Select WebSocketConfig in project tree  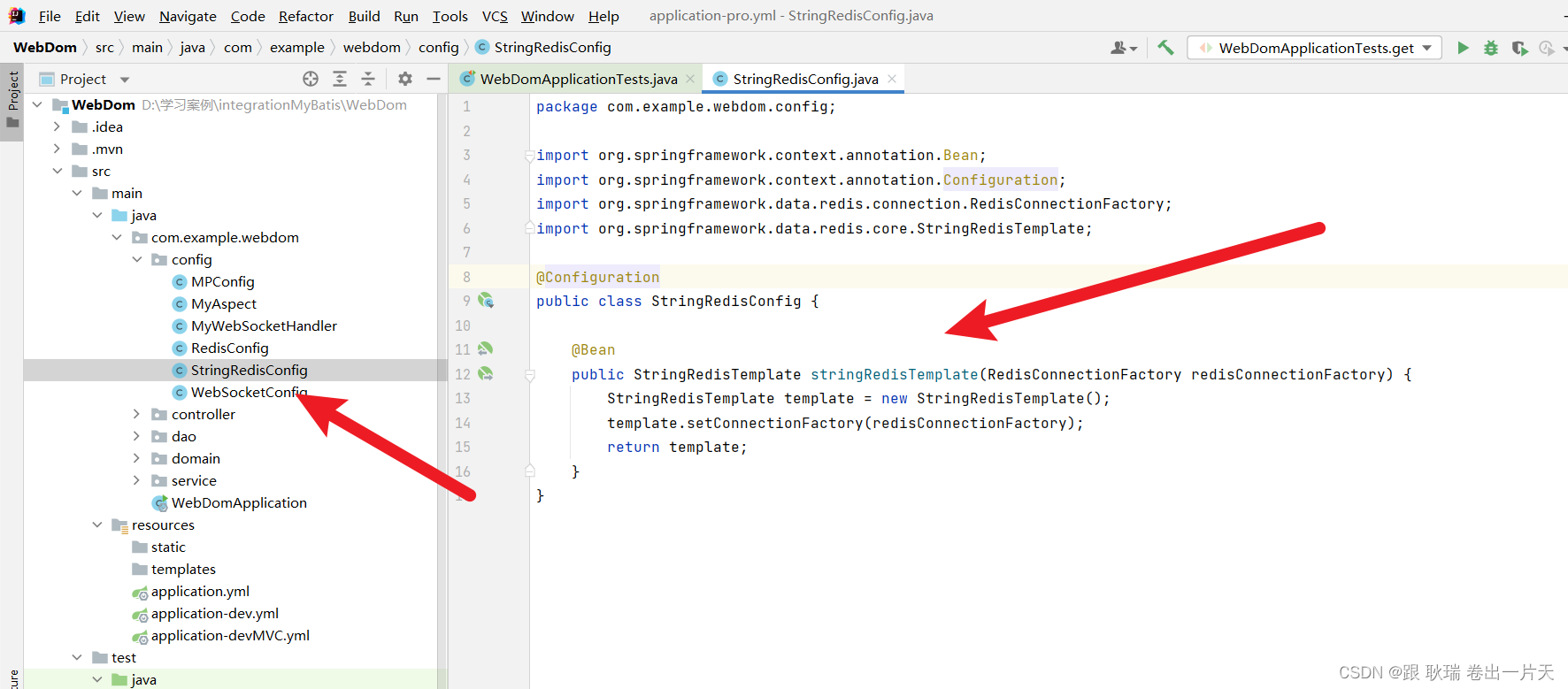pyautogui.click(x=249, y=392)
